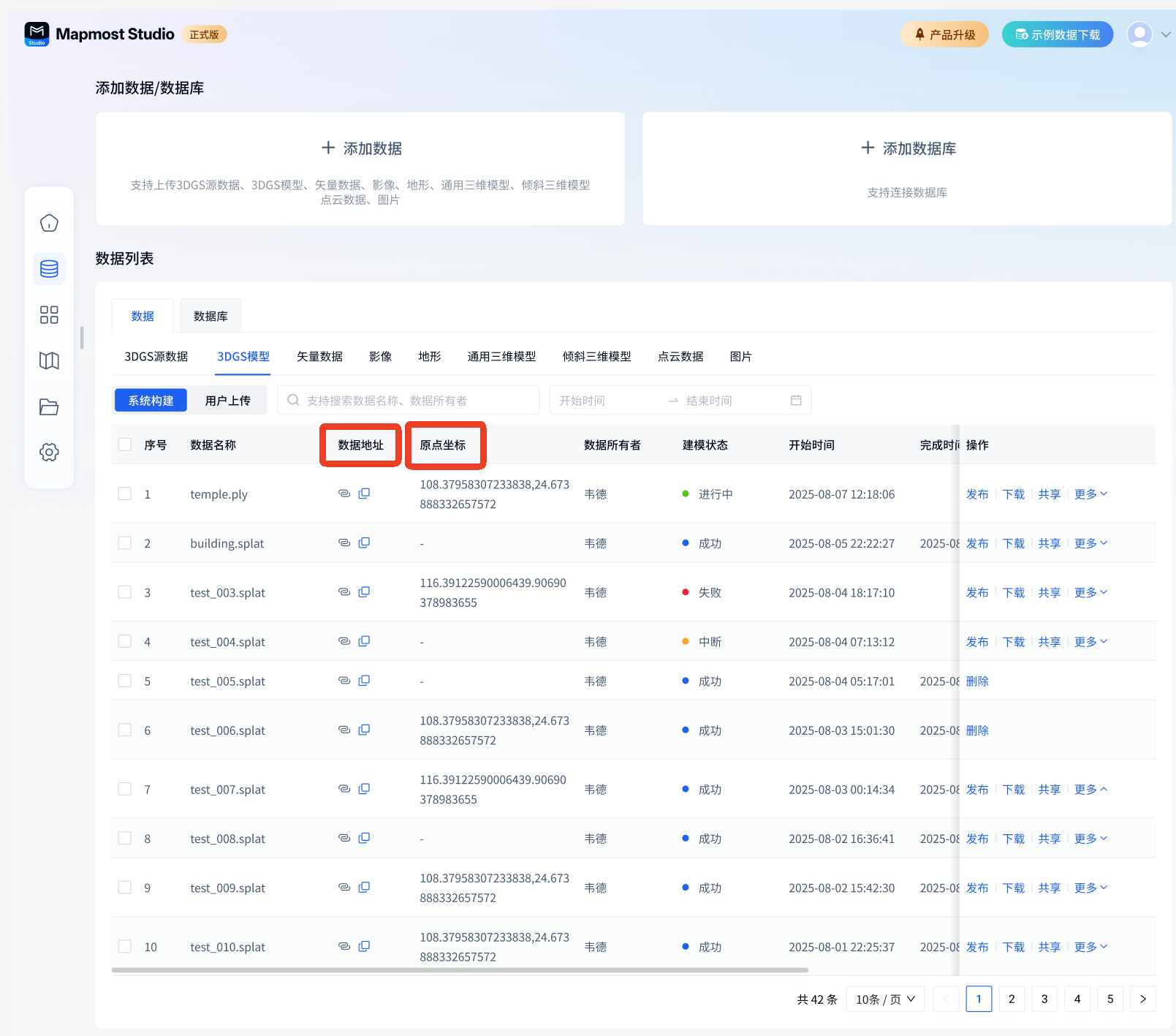
Task: Expand the user avatar account menu
Action: click(x=1148, y=34)
